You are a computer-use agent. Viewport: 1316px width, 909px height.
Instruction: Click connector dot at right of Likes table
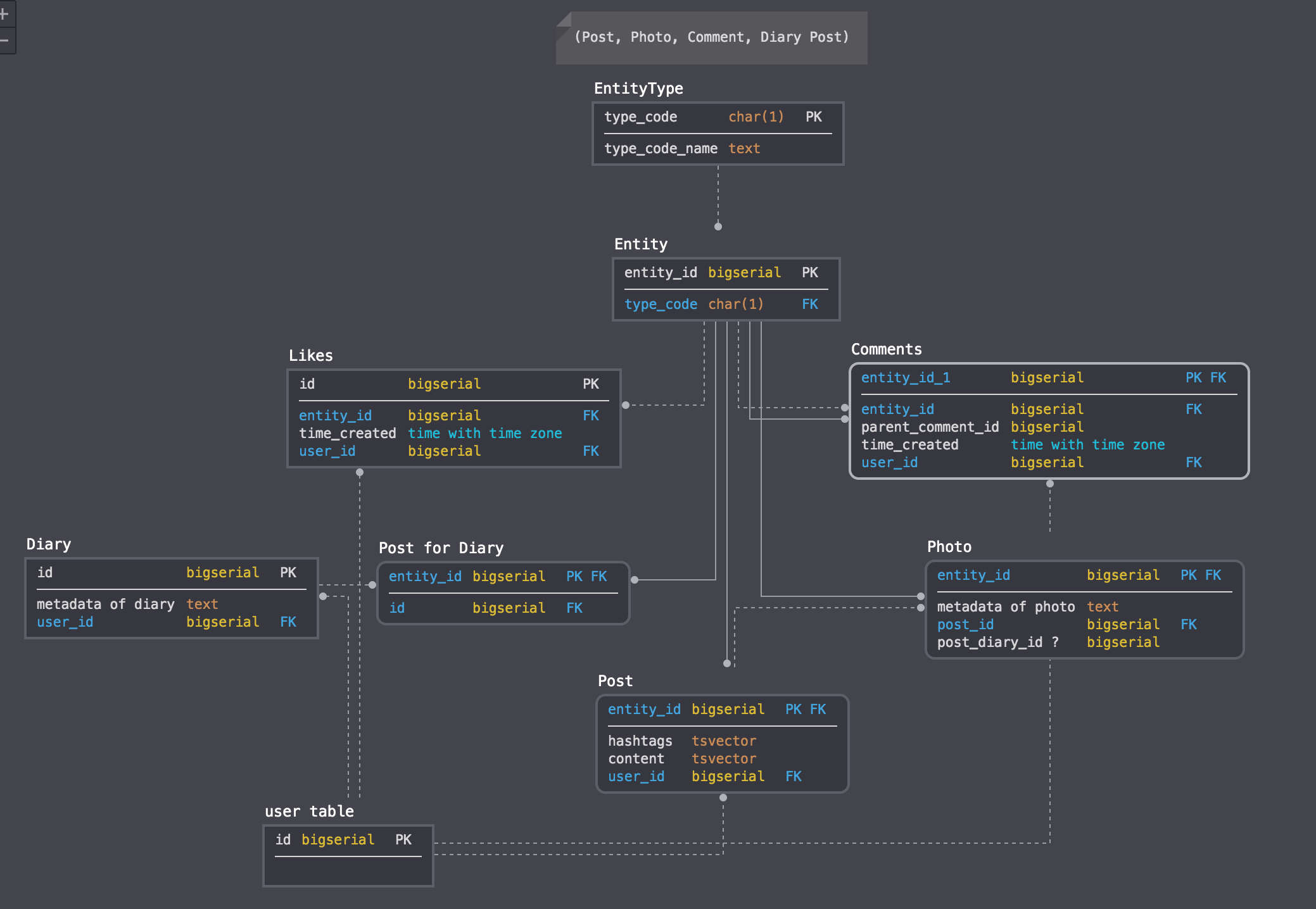pyautogui.click(x=626, y=405)
